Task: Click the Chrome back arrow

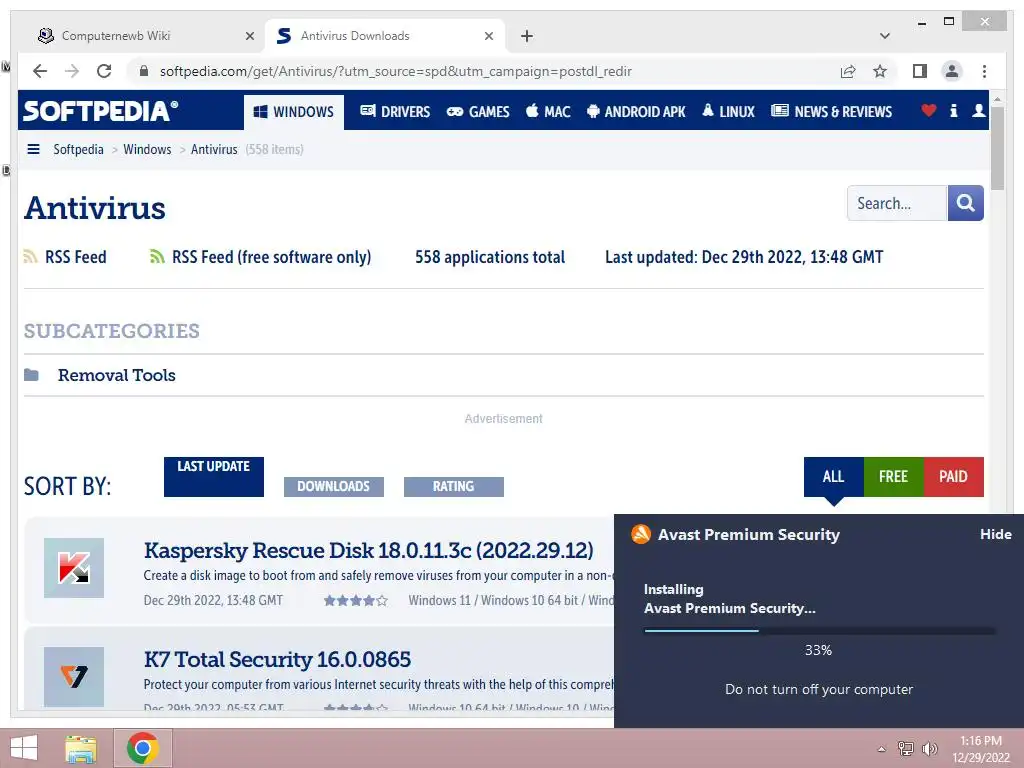Action: click(40, 71)
